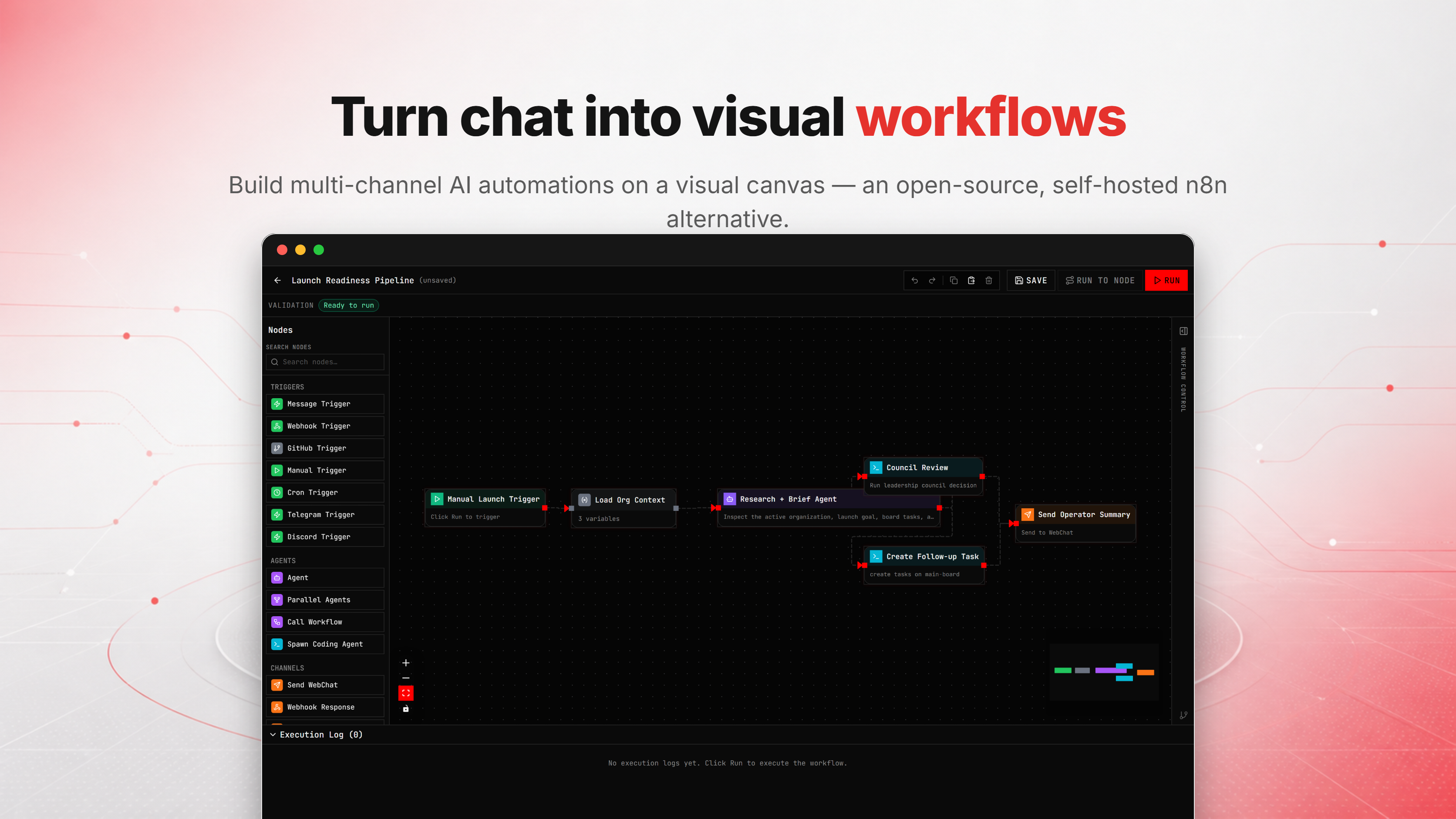The width and height of the screenshot is (1456, 819).
Task: Click the "3 variables" text on Load Org Context
Action: click(599, 519)
